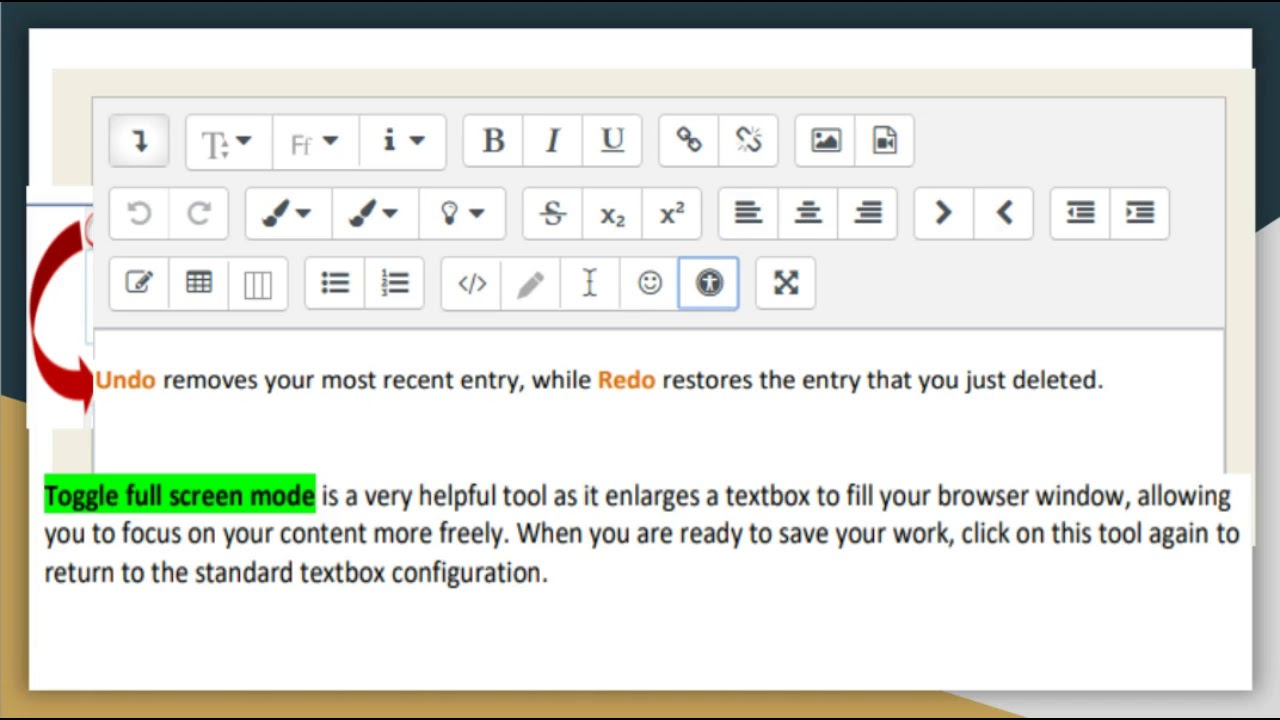Open the font family dropdown
Viewport: 1280px width, 720px height.
[315, 142]
